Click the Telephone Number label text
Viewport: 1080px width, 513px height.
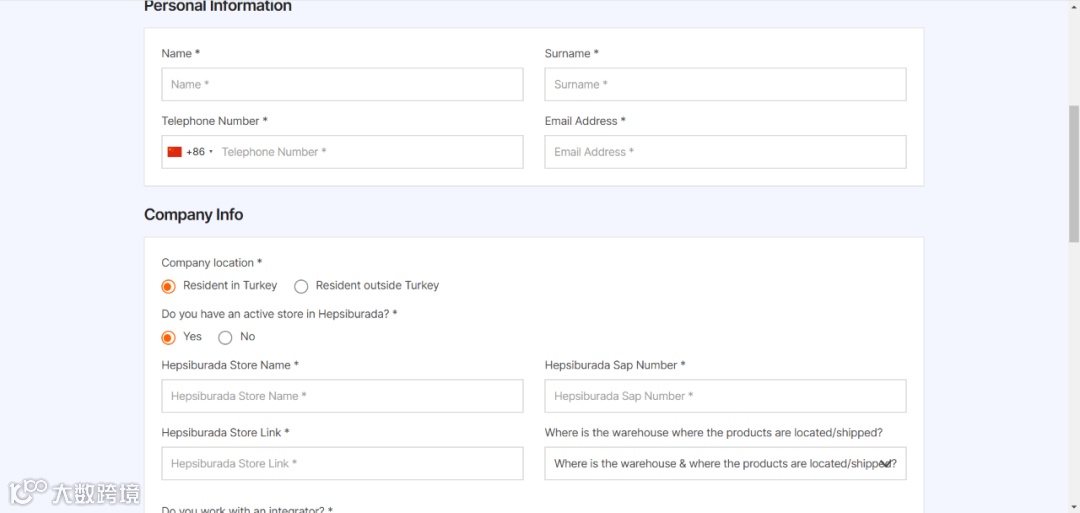pos(215,121)
